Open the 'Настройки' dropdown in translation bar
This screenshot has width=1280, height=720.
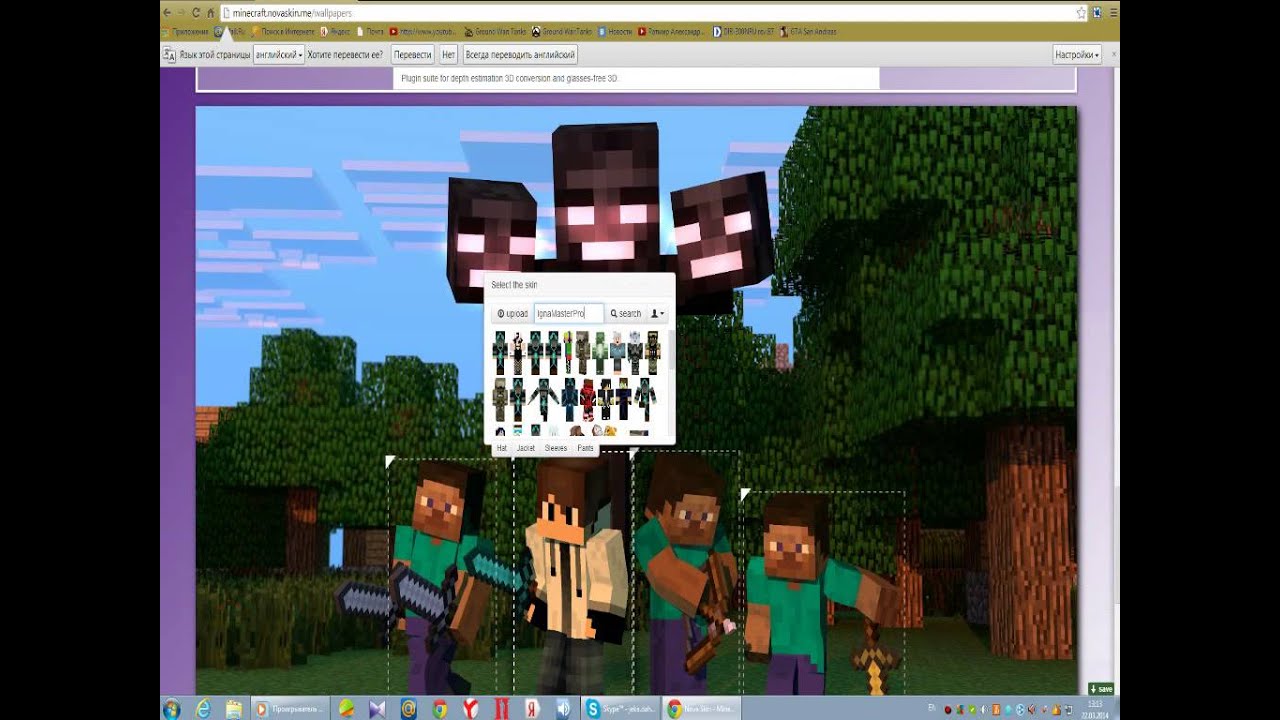1077,55
